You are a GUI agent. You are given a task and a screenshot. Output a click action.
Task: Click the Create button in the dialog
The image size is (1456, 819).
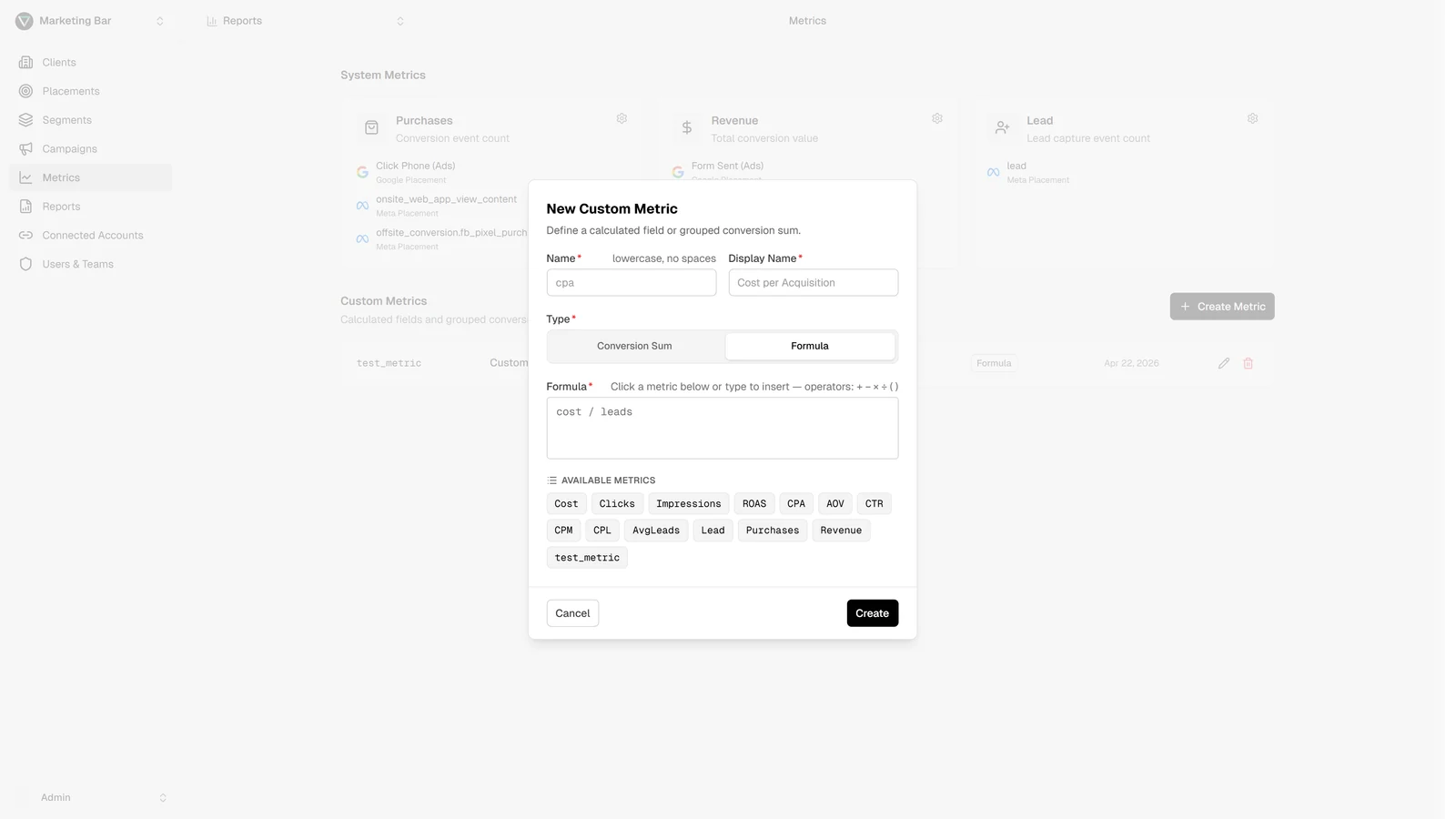pos(873,613)
